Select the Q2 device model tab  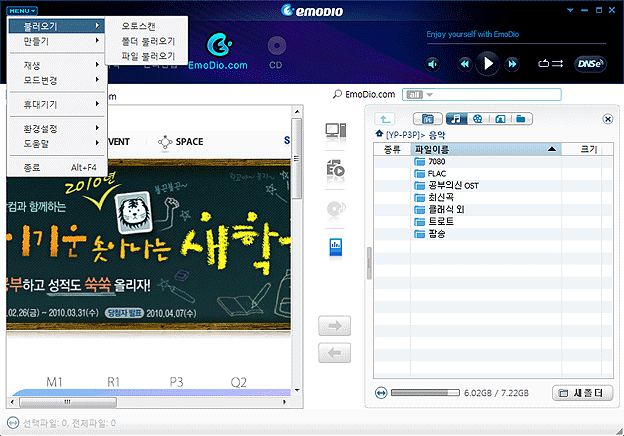[238, 382]
